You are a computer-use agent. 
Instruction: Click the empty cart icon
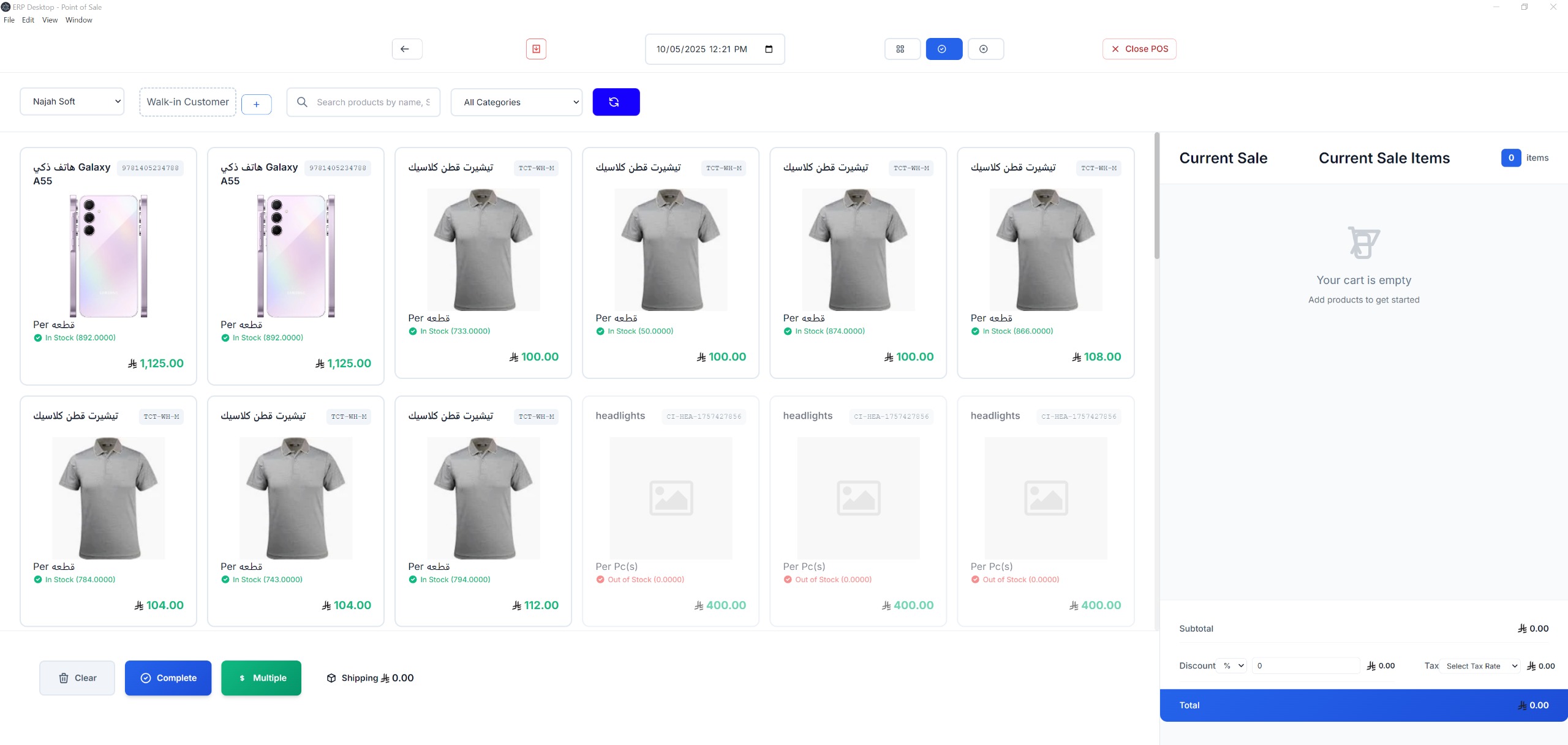point(1363,243)
